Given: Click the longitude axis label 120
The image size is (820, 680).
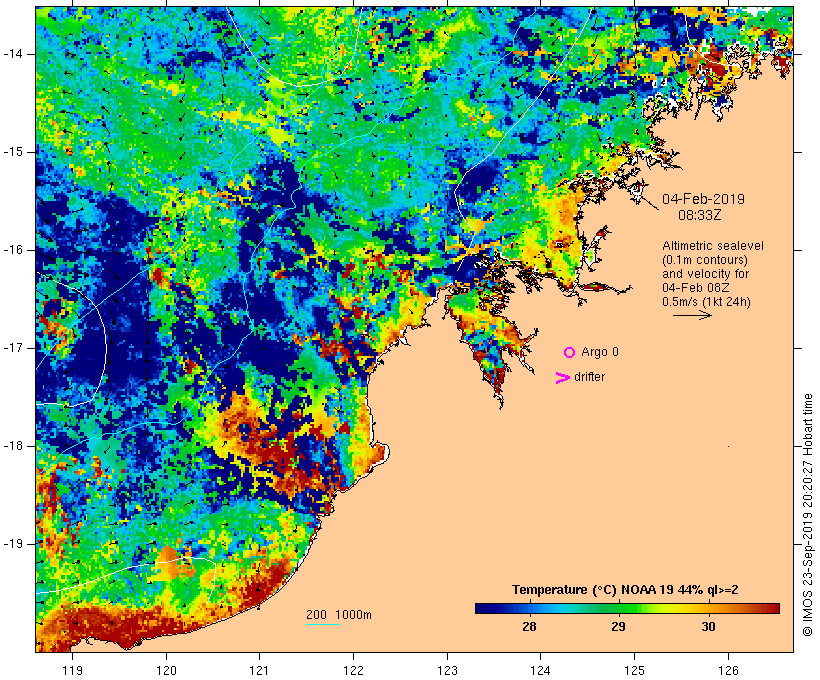Looking at the screenshot, I should [x=166, y=671].
